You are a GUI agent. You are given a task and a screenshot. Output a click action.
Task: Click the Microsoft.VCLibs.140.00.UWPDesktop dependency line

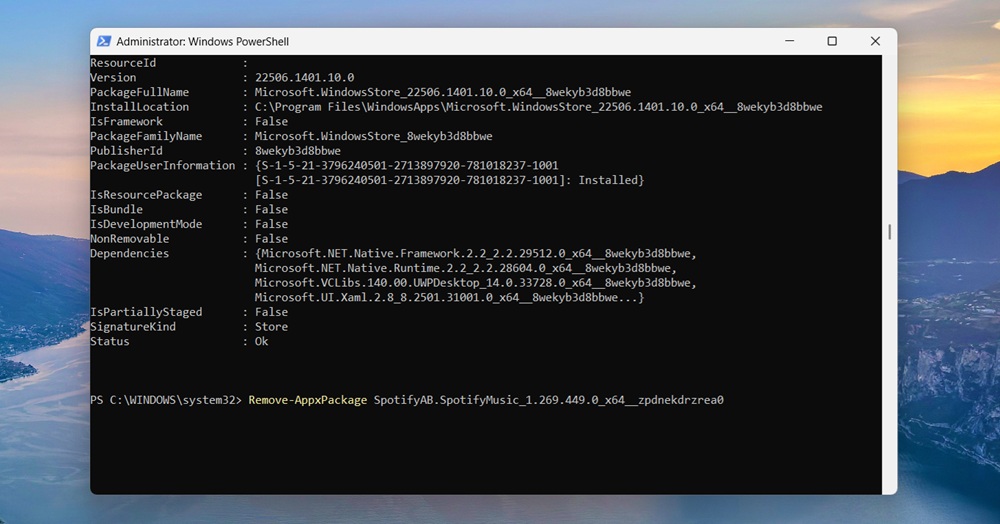pos(475,283)
